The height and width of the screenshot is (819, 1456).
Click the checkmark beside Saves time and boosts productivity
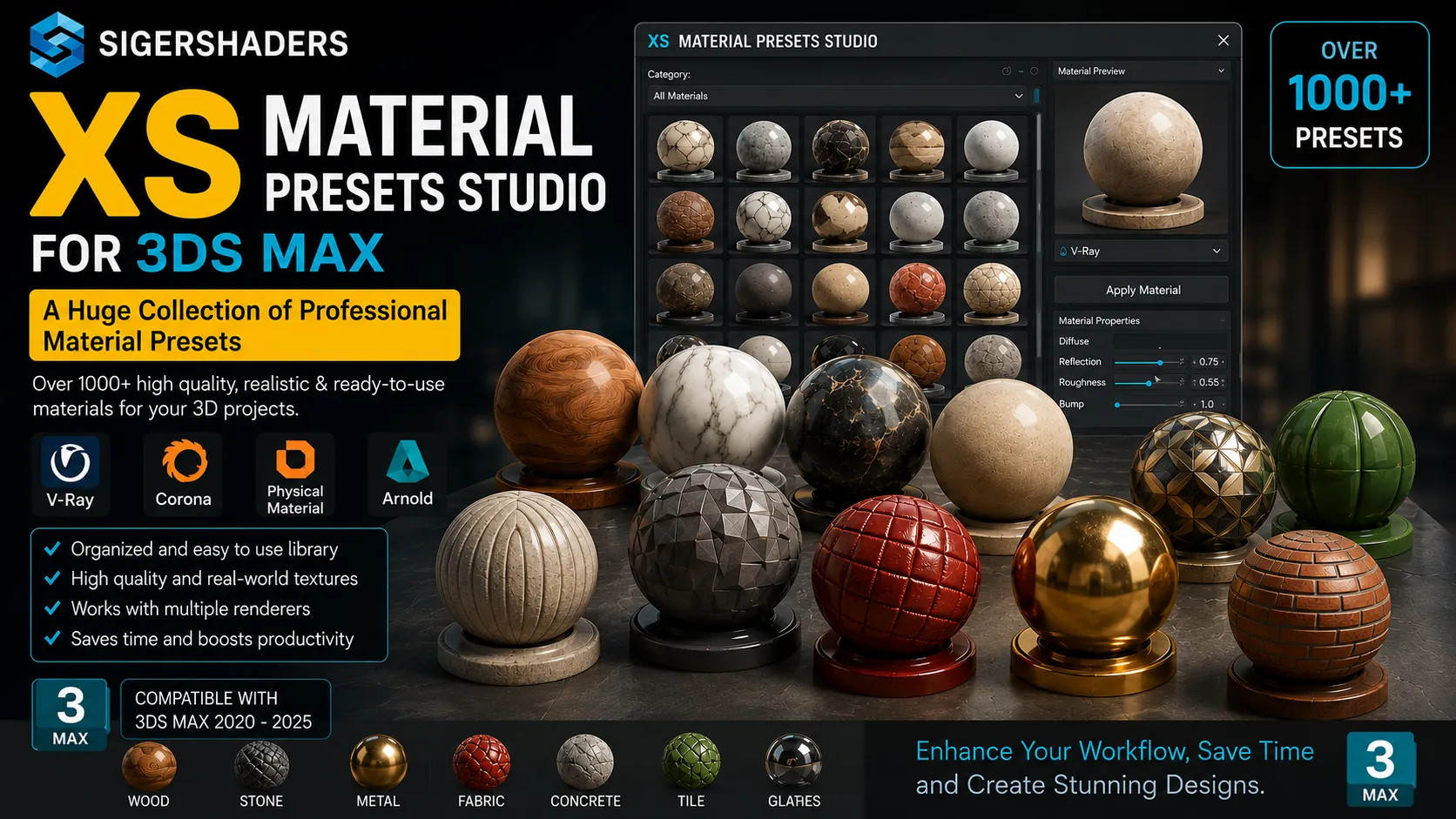(x=52, y=638)
